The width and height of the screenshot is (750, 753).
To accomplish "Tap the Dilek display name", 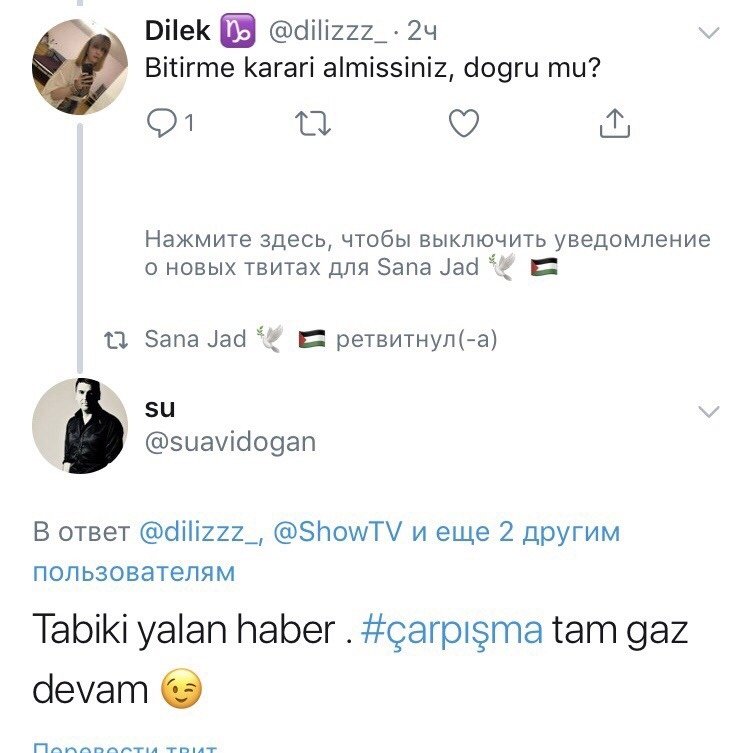I will (x=177, y=31).
